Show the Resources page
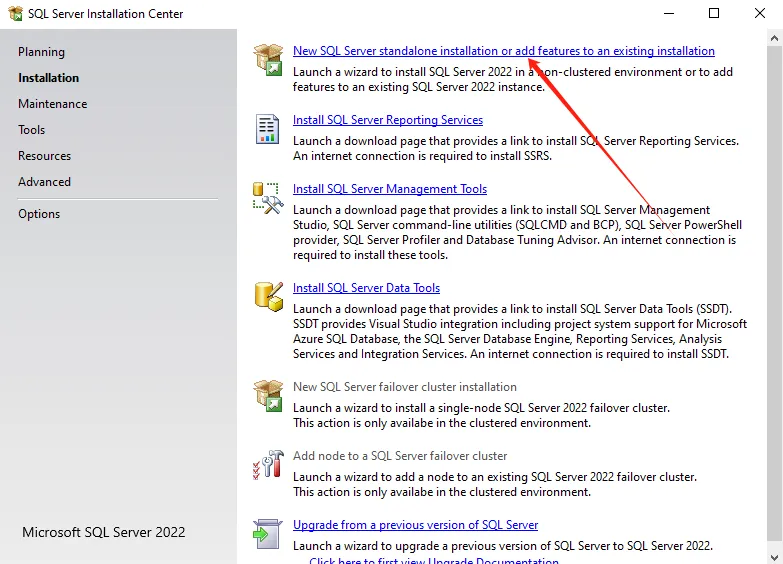Screen dimensions: 783x564 pyautogui.click(x=44, y=156)
